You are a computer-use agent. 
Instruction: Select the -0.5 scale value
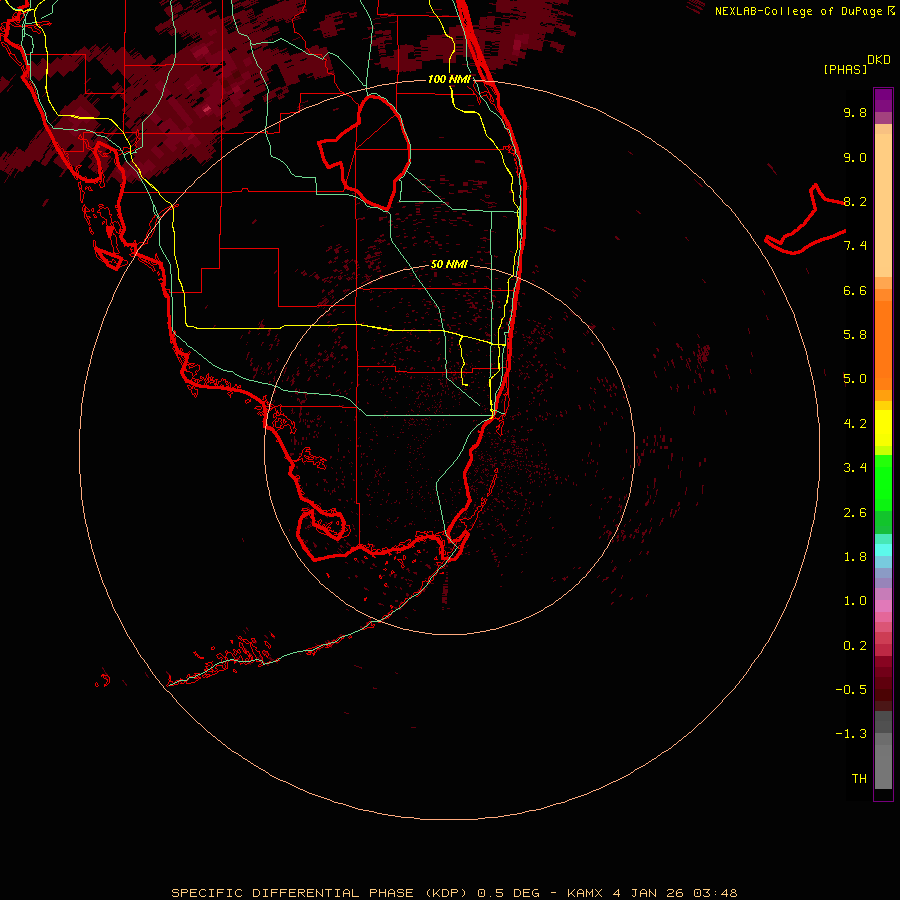pyautogui.click(x=851, y=690)
